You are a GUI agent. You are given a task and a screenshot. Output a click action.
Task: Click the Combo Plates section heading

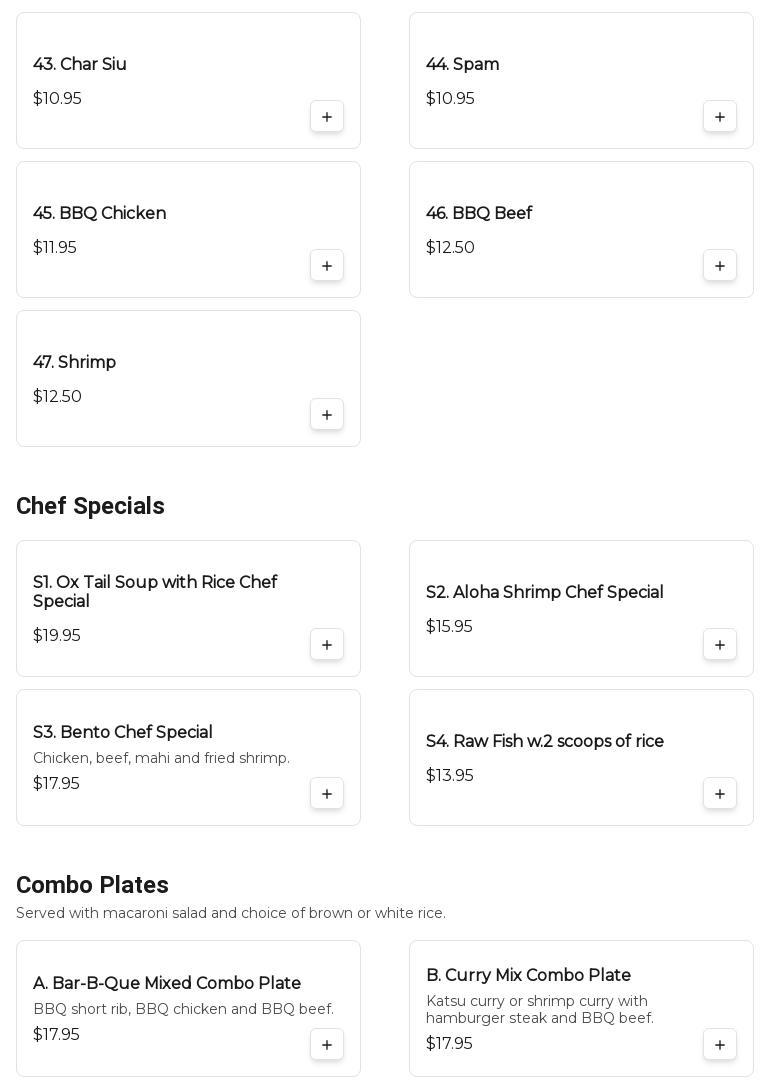(92, 886)
